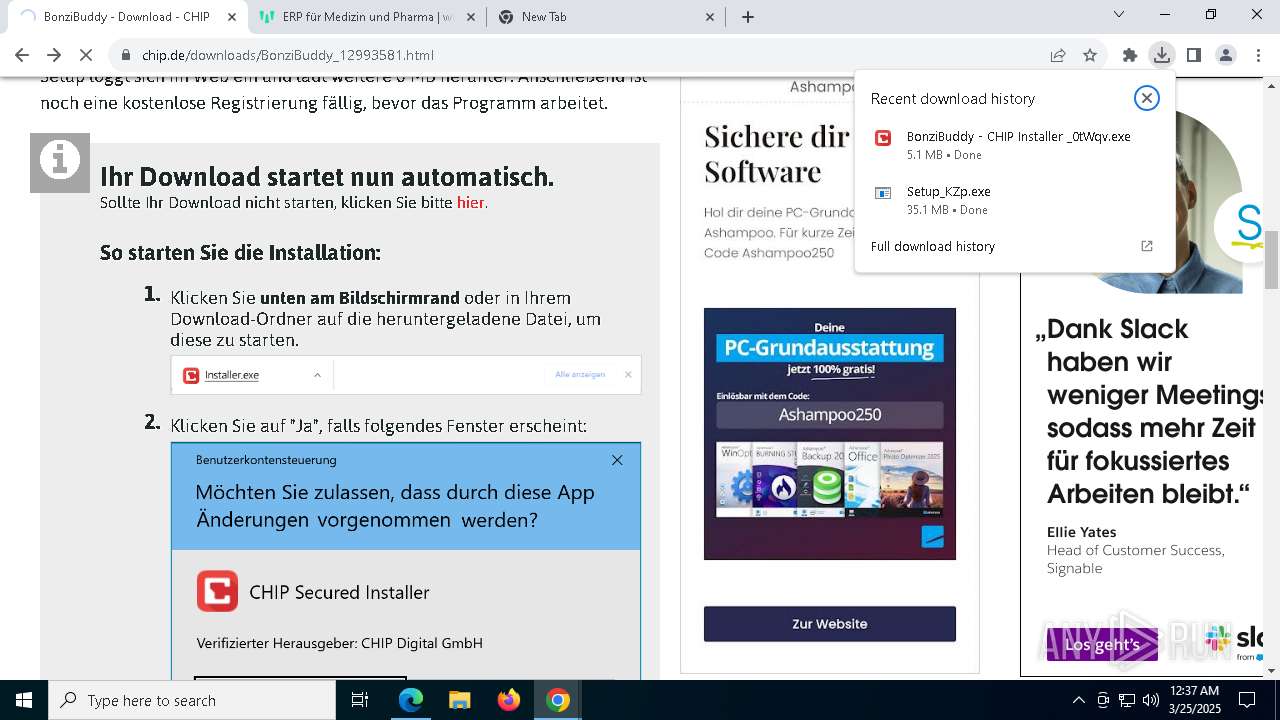Launch Firefox from taskbar

coord(509,700)
